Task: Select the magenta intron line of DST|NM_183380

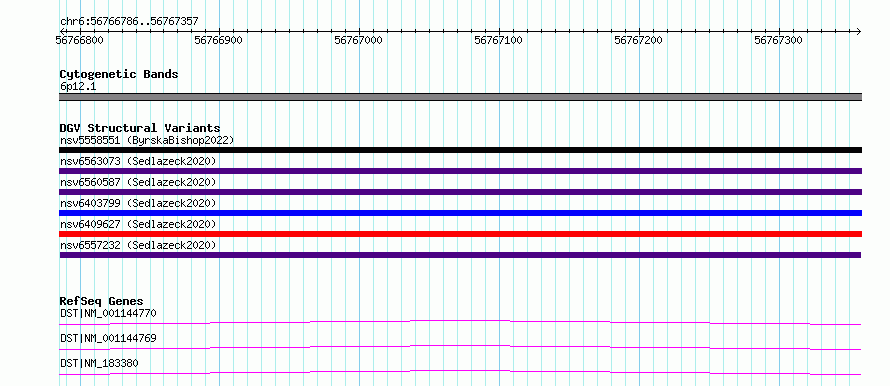Action: tap(460, 372)
